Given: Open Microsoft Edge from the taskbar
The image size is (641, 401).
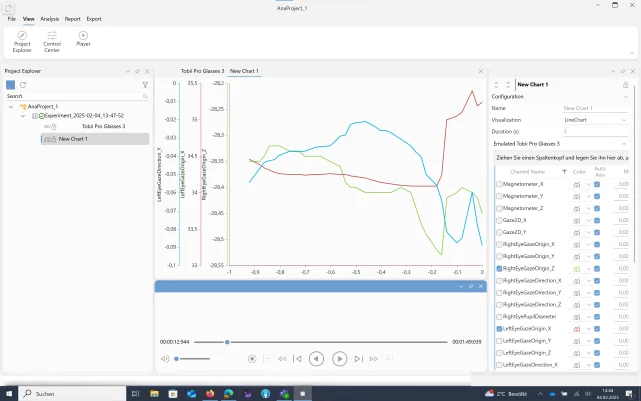Looking at the screenshot, I should (x=229, y=394).
